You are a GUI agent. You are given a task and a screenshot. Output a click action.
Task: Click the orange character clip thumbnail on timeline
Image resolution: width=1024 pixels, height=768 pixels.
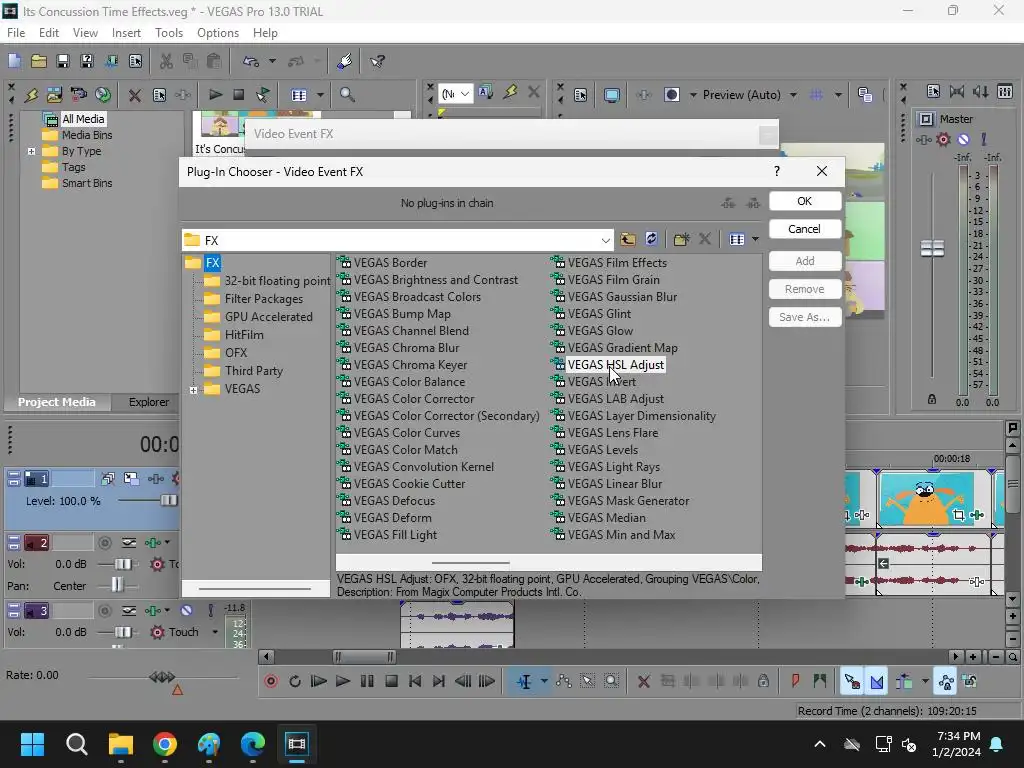(927, 500)
